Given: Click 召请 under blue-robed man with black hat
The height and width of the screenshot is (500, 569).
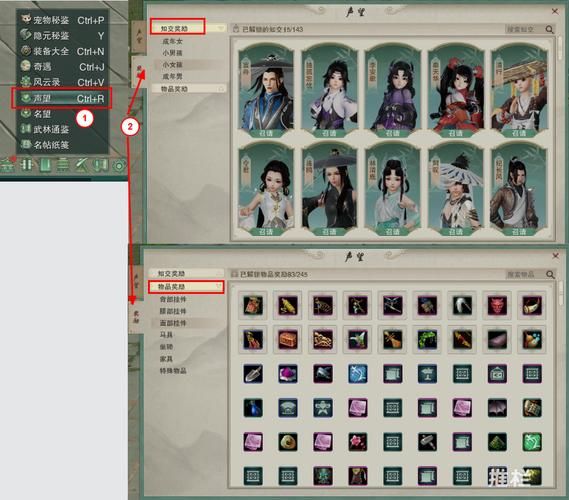Looking at the screenshot, I should pyautogui.click(x=266, y=133).
